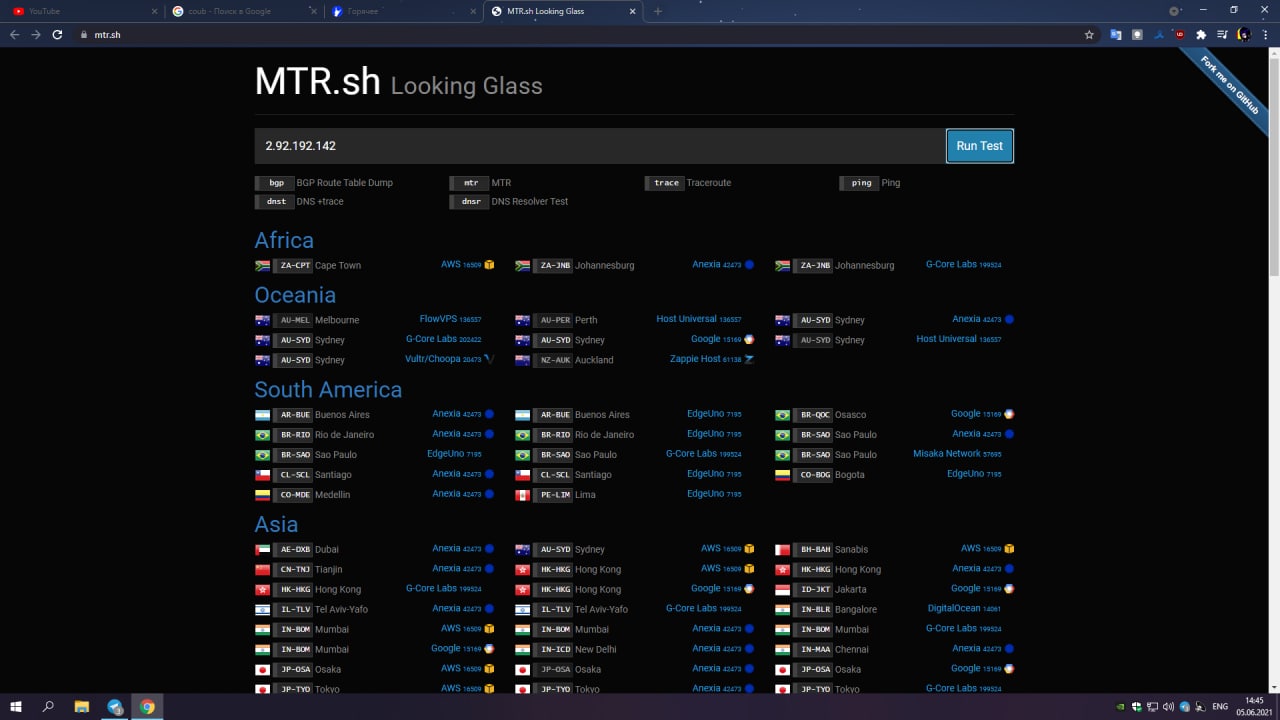This screenshot has width=1280, height=720.
Task: Select the MTR.sh Looking Glass tab
Action: pyautogui.click(x=563, y=11)
